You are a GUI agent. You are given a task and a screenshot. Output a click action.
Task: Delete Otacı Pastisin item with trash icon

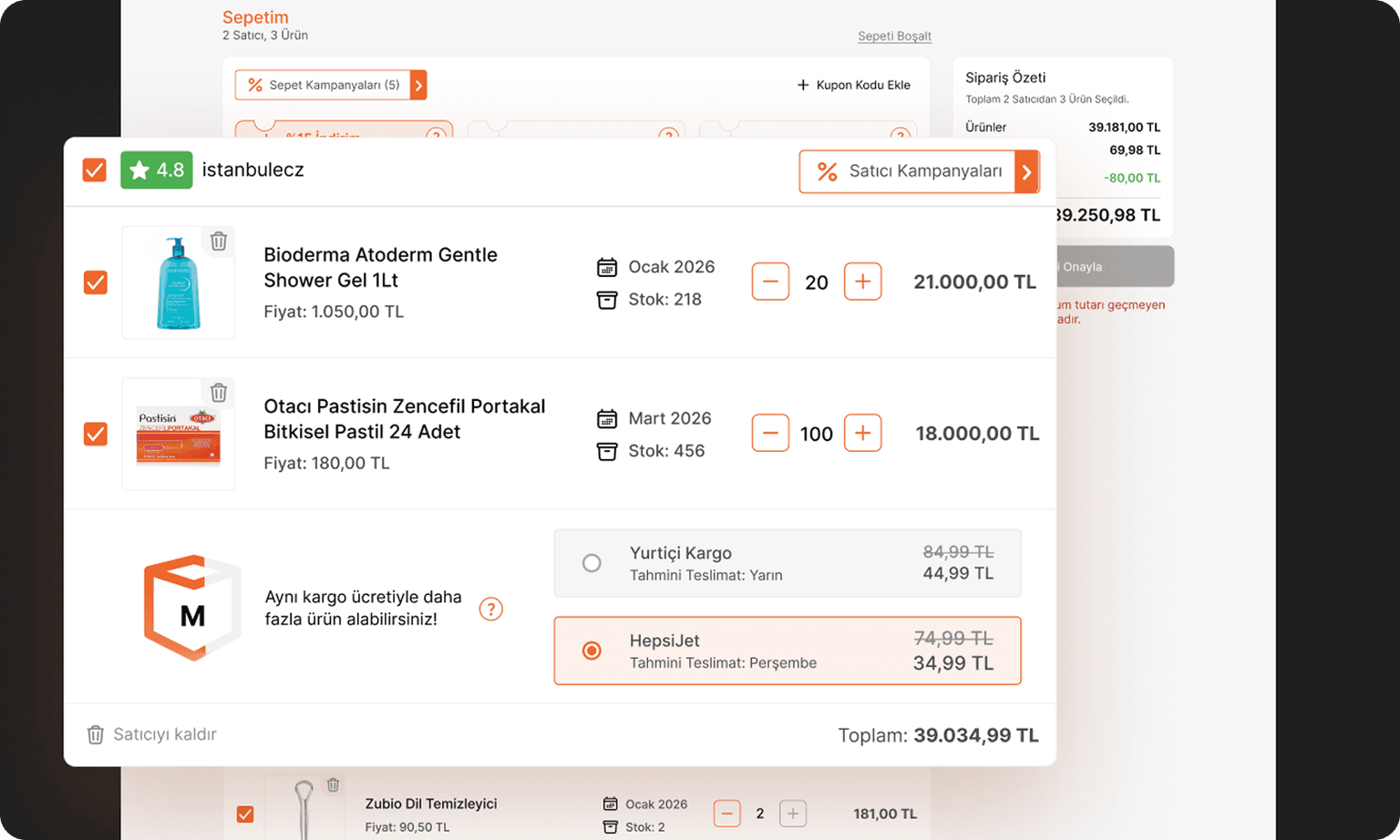point(219,393)
